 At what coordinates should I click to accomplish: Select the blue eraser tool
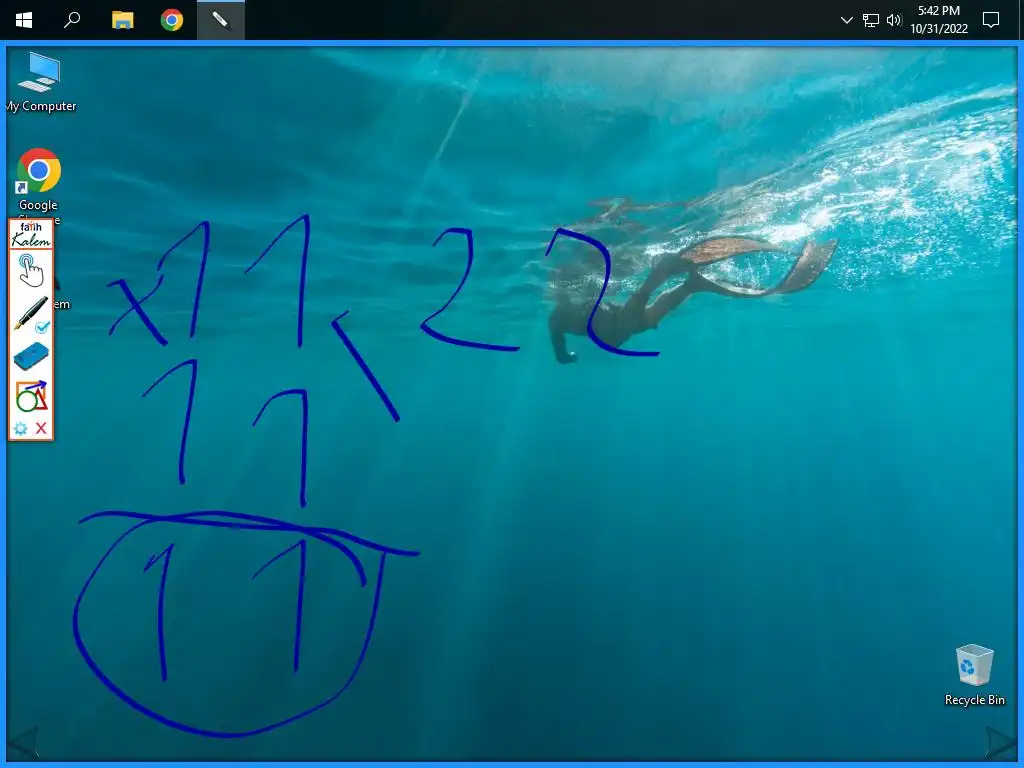31,356
